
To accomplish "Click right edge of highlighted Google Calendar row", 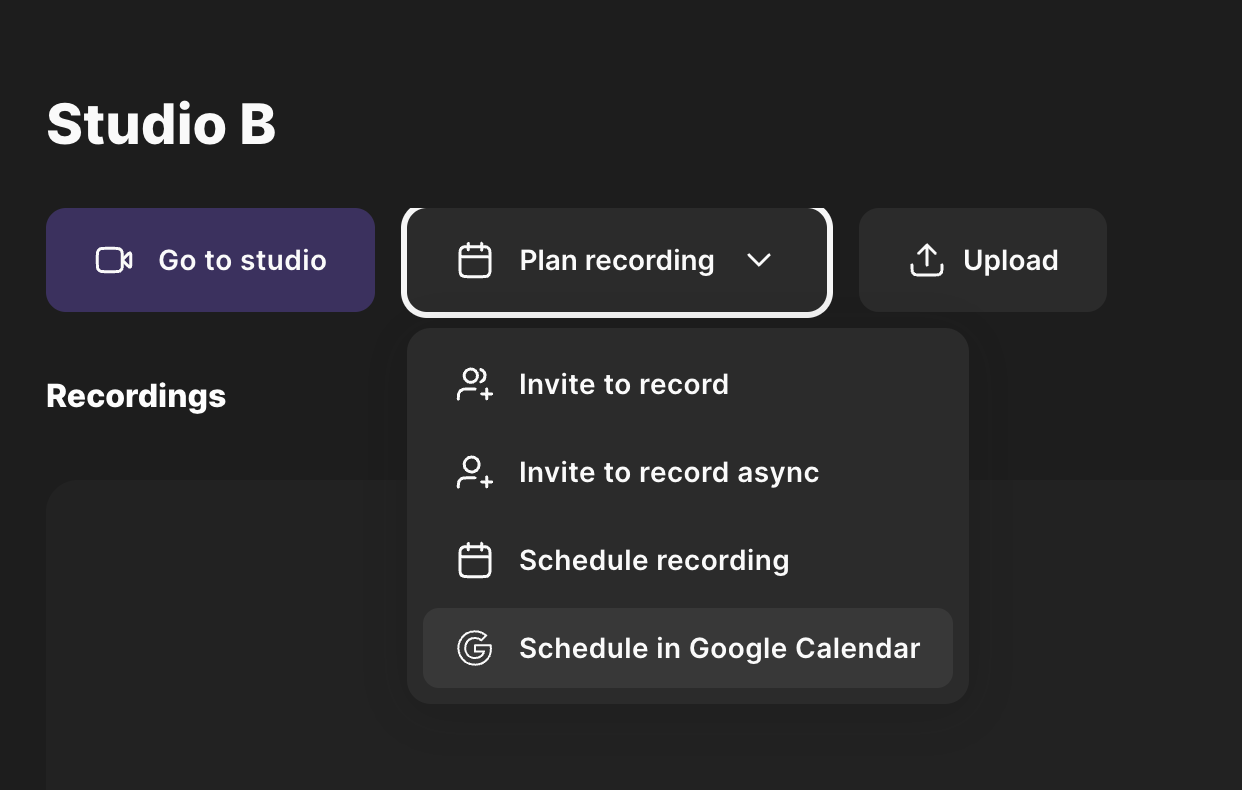I will click(938, 648).
